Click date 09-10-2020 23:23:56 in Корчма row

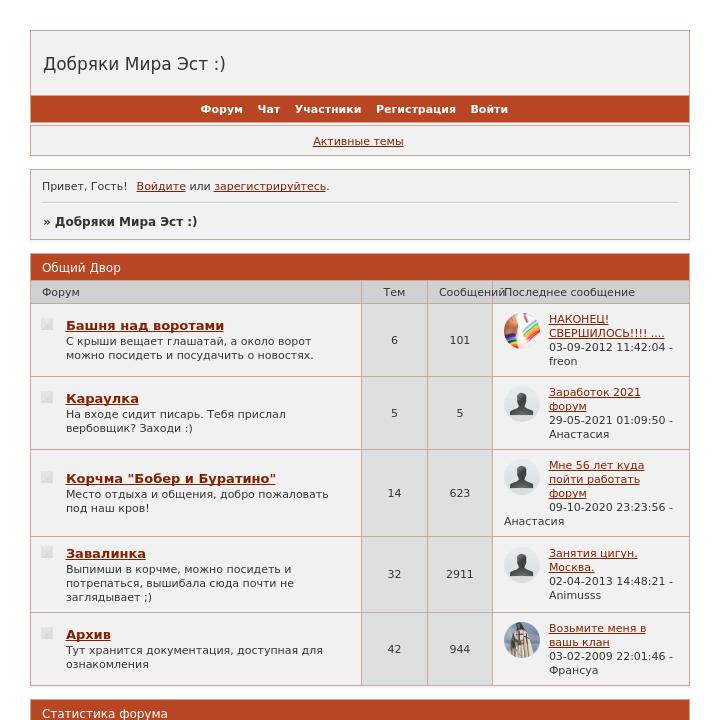pos(607,507)
